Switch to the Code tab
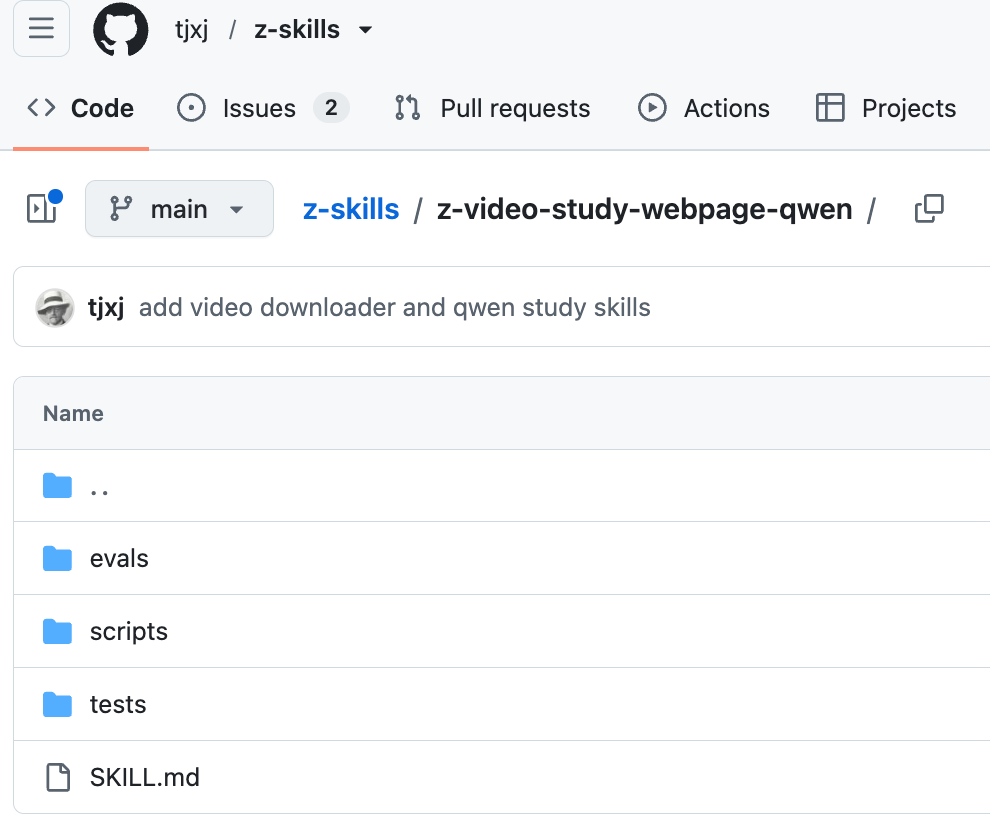This screenshot has height=818, width=990. (81, 108)
